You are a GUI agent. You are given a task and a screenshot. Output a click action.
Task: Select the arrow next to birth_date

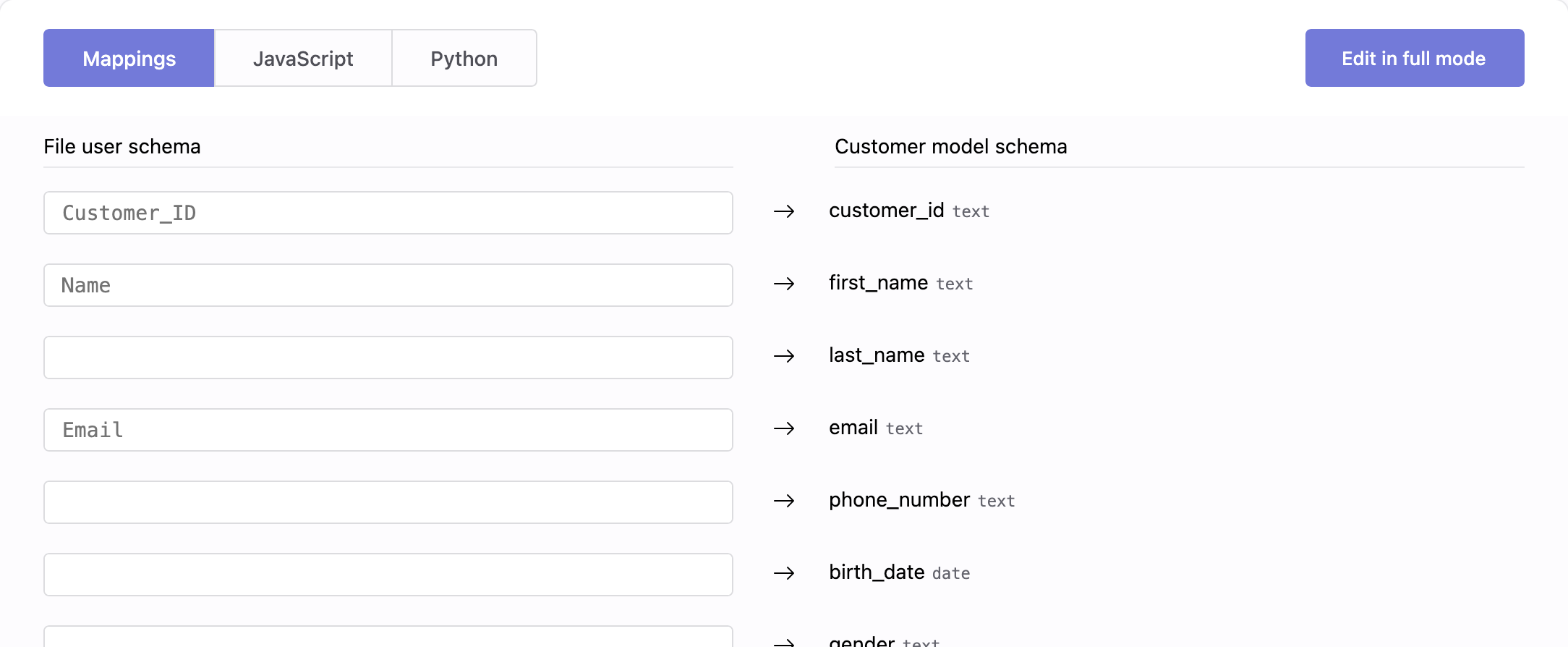tap(784, 573)
